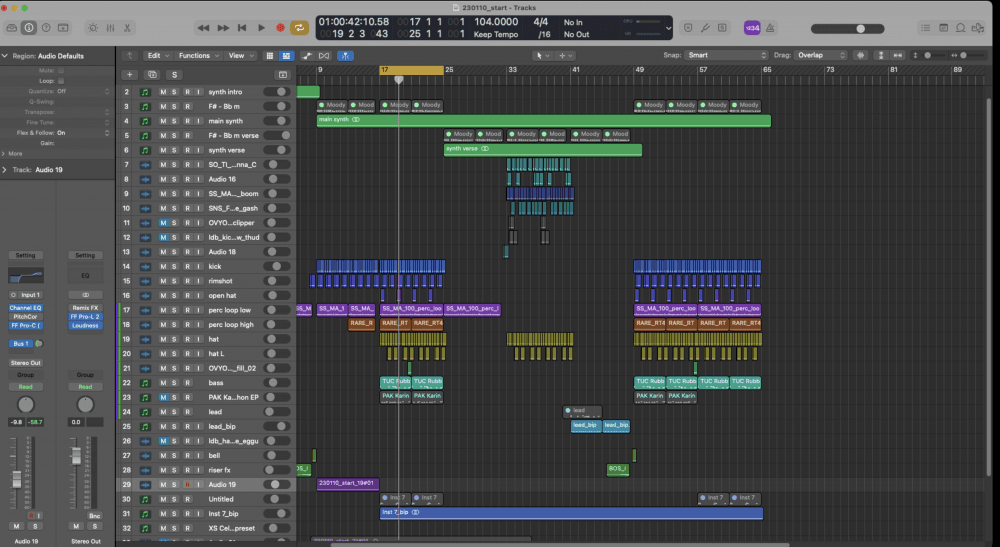Mute the synth intro track

(x=163, y=92)
